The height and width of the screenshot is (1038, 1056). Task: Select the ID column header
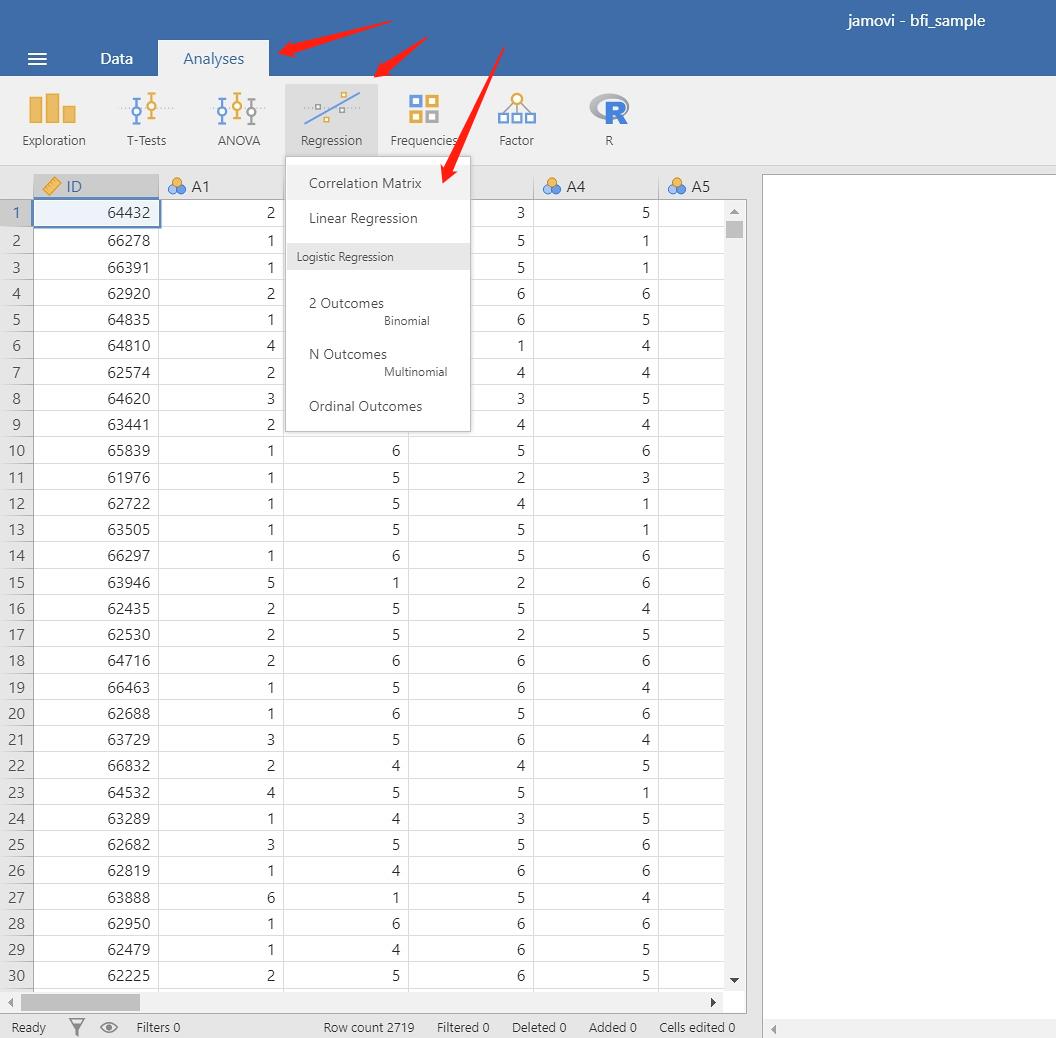(x=96, y=187)
